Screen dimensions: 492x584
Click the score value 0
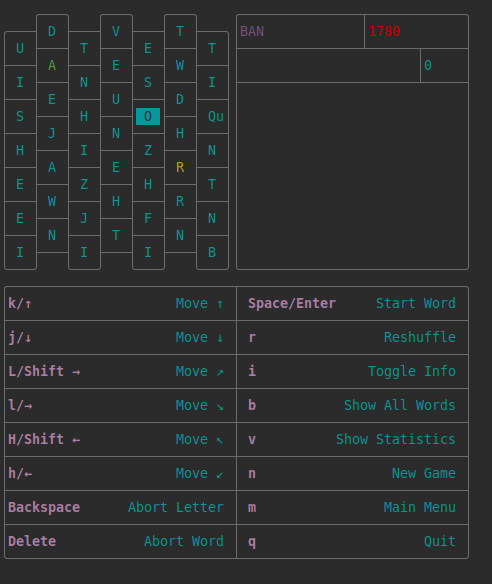click(428, 66)
